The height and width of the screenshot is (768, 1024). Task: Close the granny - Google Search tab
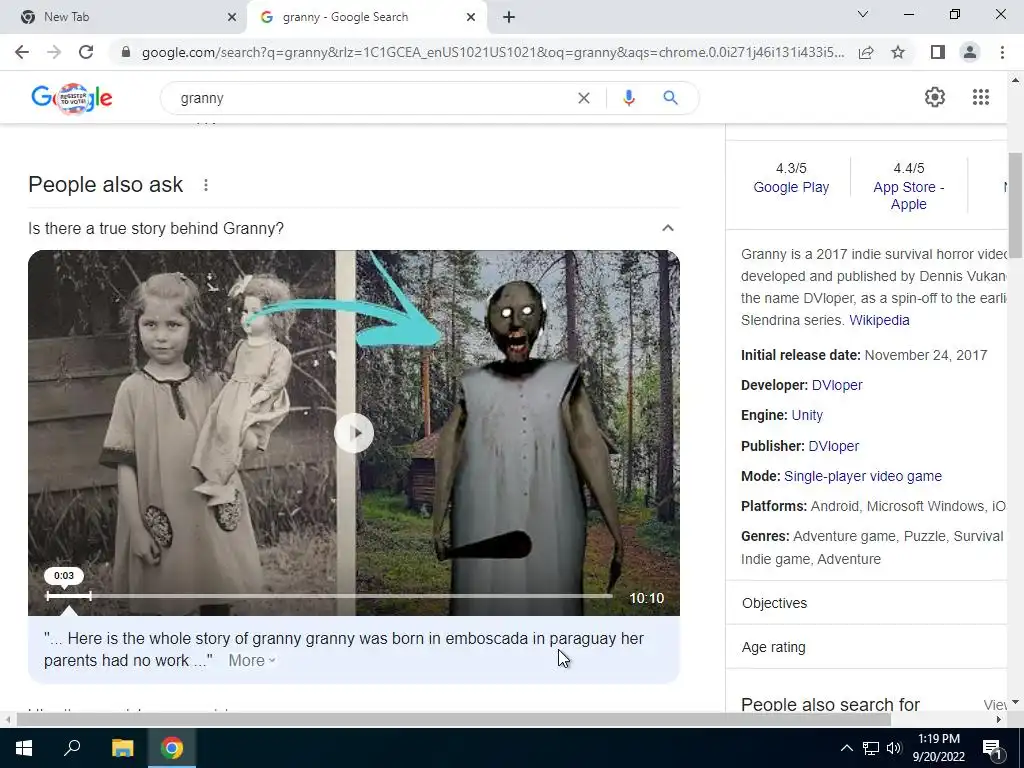click(471, 17)
